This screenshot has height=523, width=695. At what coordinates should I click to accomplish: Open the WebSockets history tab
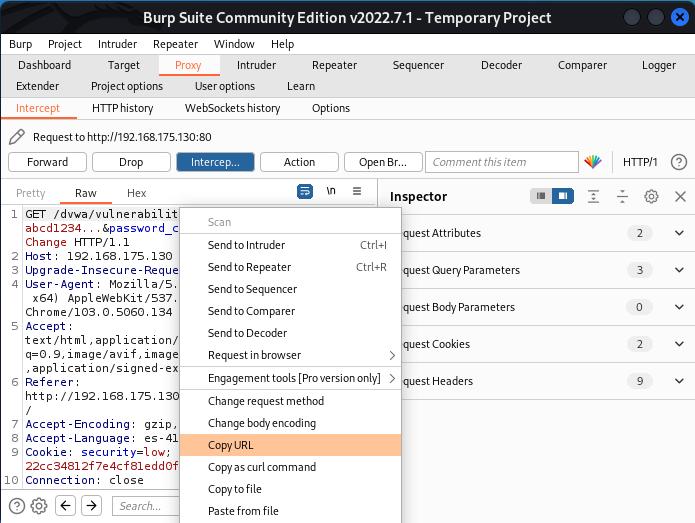click(x=233, y=108)
